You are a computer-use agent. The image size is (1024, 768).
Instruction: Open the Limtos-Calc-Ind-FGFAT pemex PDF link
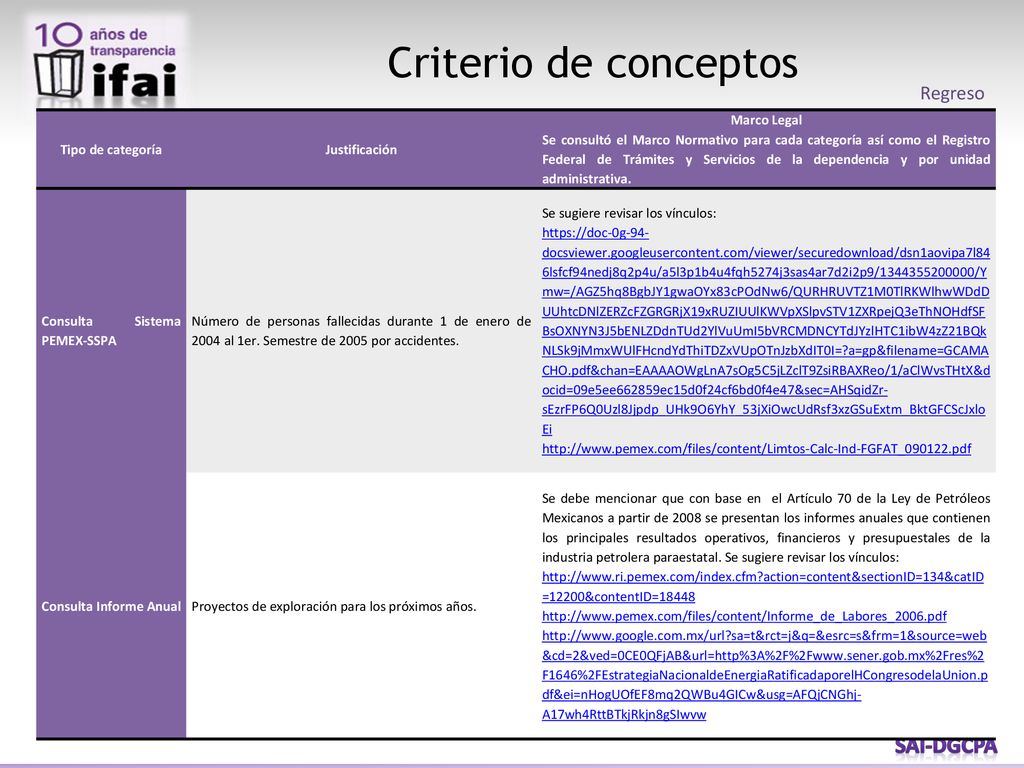point(756,449)
